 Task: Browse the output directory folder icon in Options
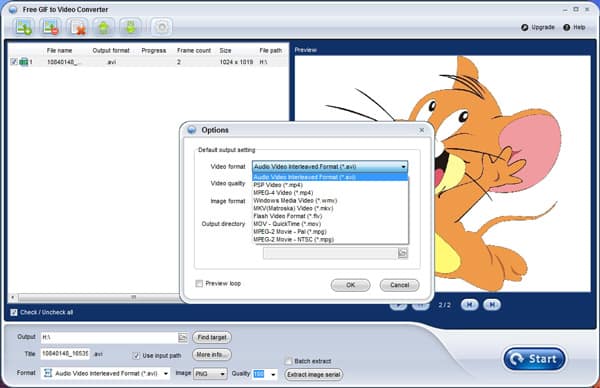(403, 253)
